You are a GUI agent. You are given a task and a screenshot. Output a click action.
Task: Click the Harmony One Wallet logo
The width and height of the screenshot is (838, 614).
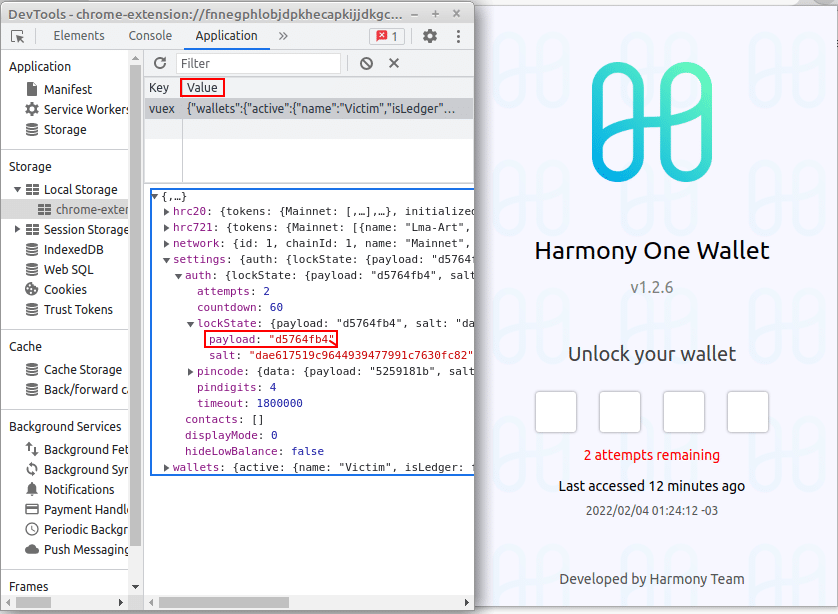(652, 122)
